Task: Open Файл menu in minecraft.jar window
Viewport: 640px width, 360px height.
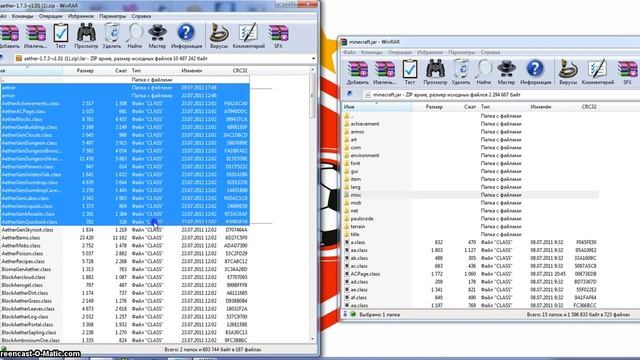Action: coord(349,53)
